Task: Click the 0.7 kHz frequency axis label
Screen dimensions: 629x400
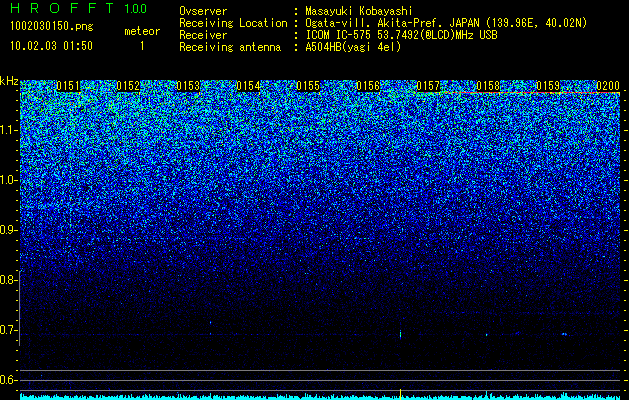Action: click(x=9, y=330)
